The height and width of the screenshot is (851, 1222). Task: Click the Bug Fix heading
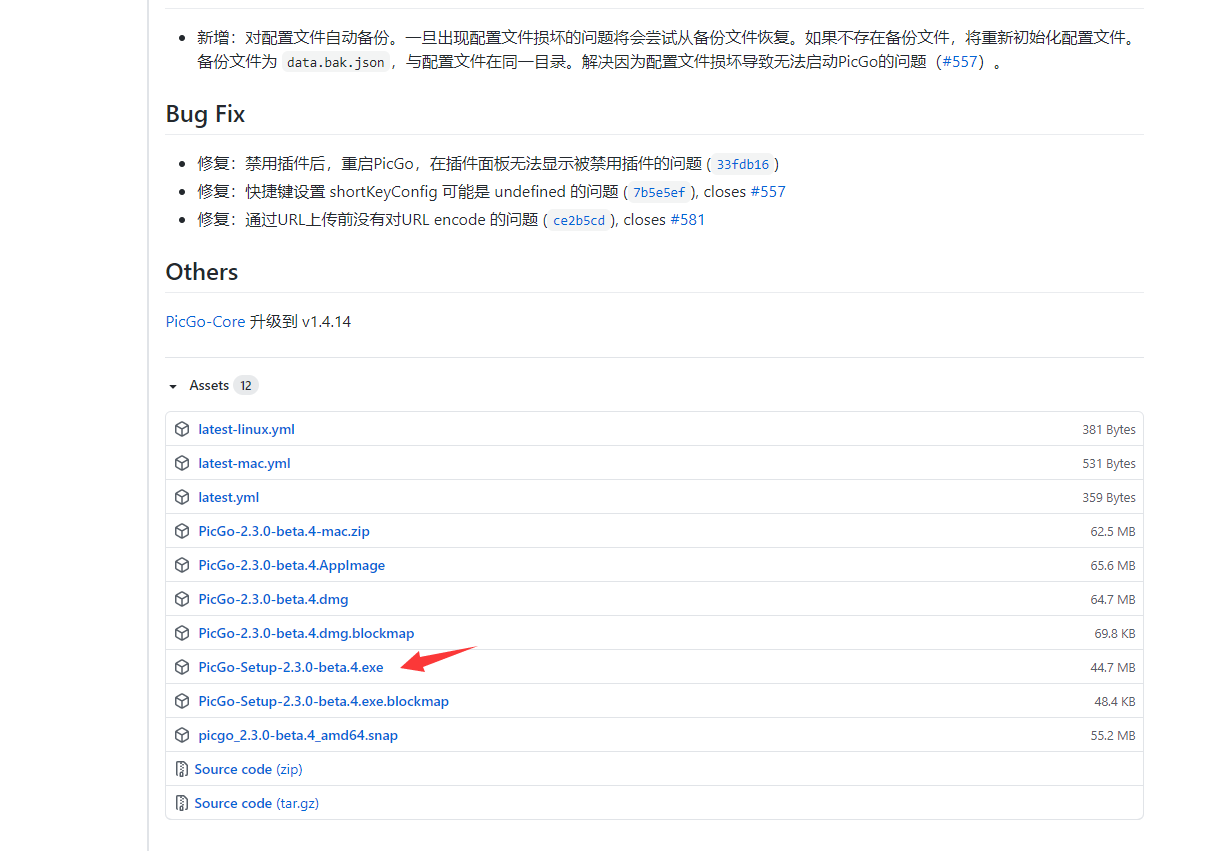205,114
